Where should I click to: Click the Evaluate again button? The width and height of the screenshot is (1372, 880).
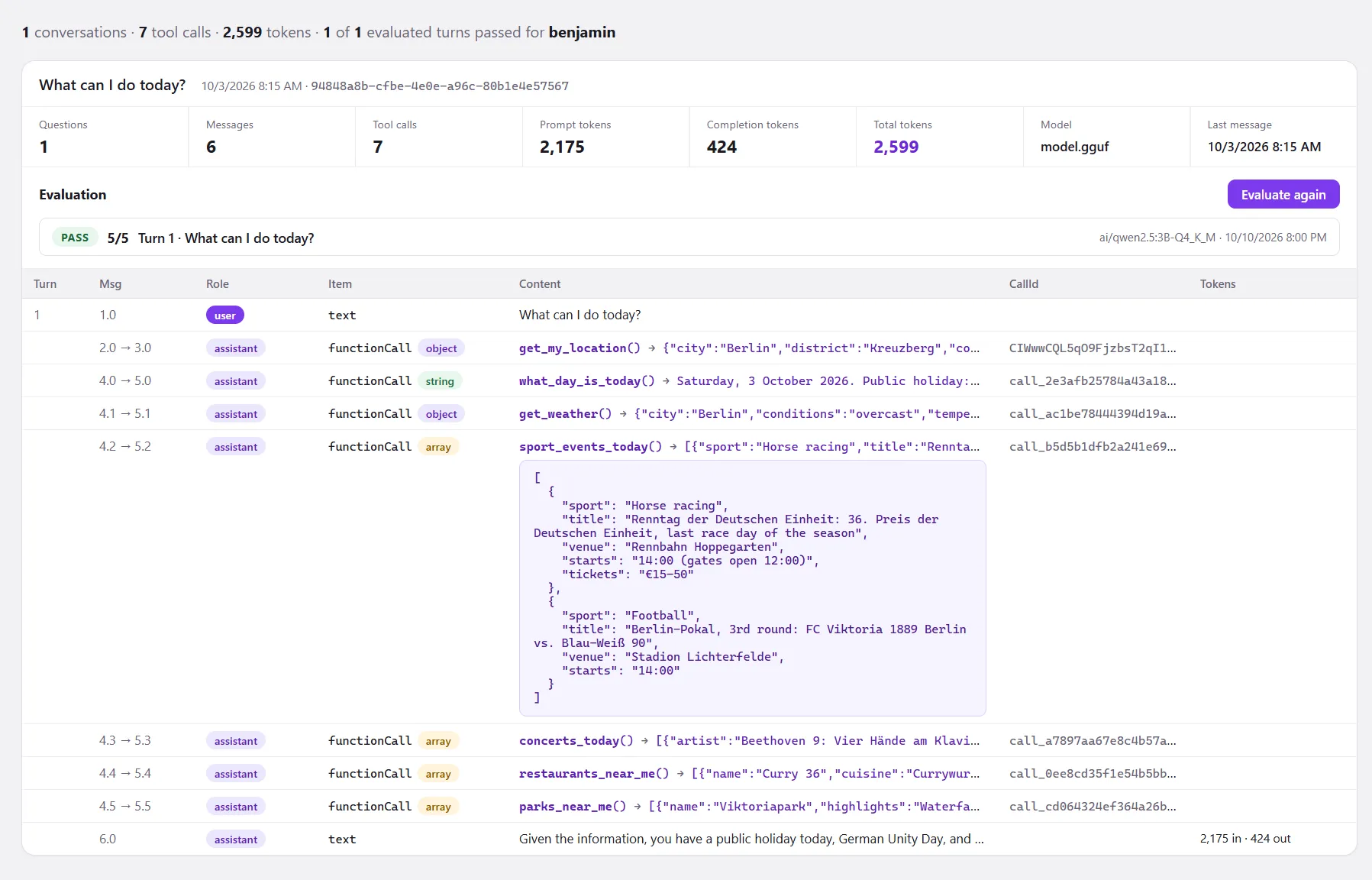coord(1283,194)
